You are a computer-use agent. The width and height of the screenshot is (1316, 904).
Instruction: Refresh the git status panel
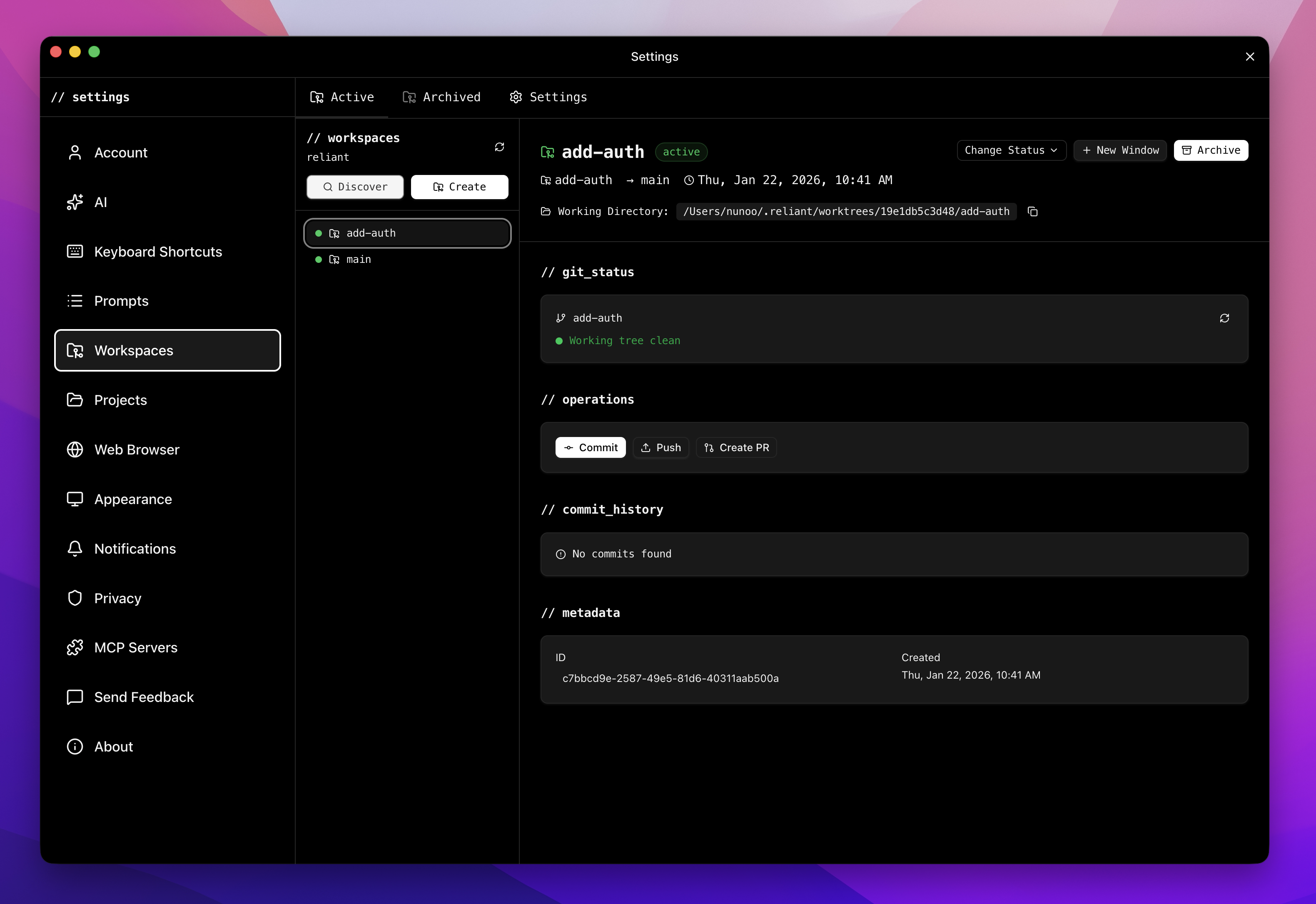[1225, 318]
